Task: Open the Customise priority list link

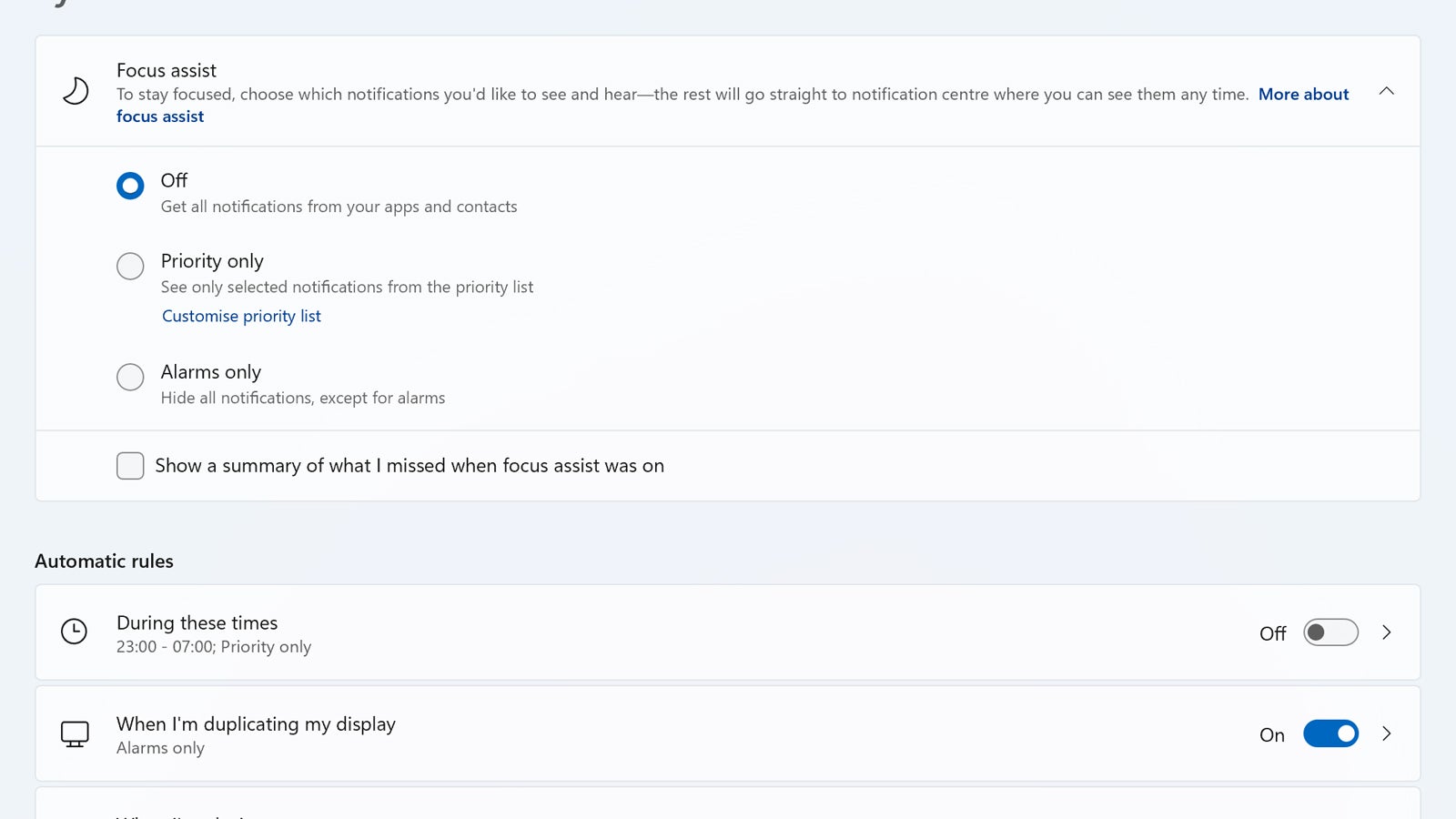Action: coord(241,316)
